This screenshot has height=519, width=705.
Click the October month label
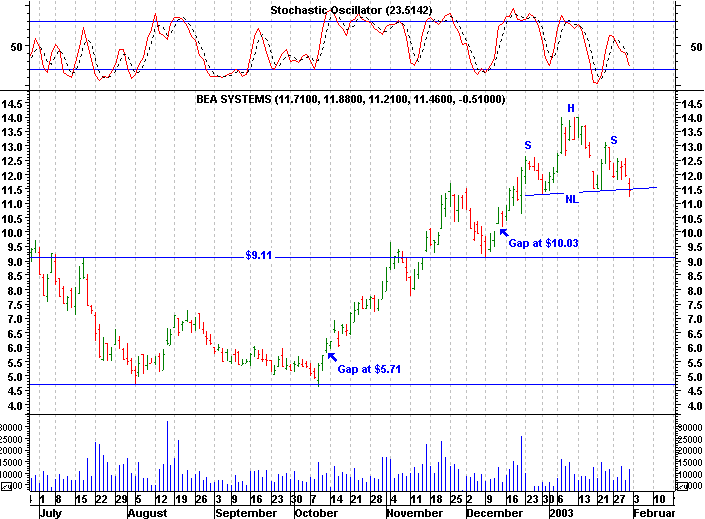point(316,513)
